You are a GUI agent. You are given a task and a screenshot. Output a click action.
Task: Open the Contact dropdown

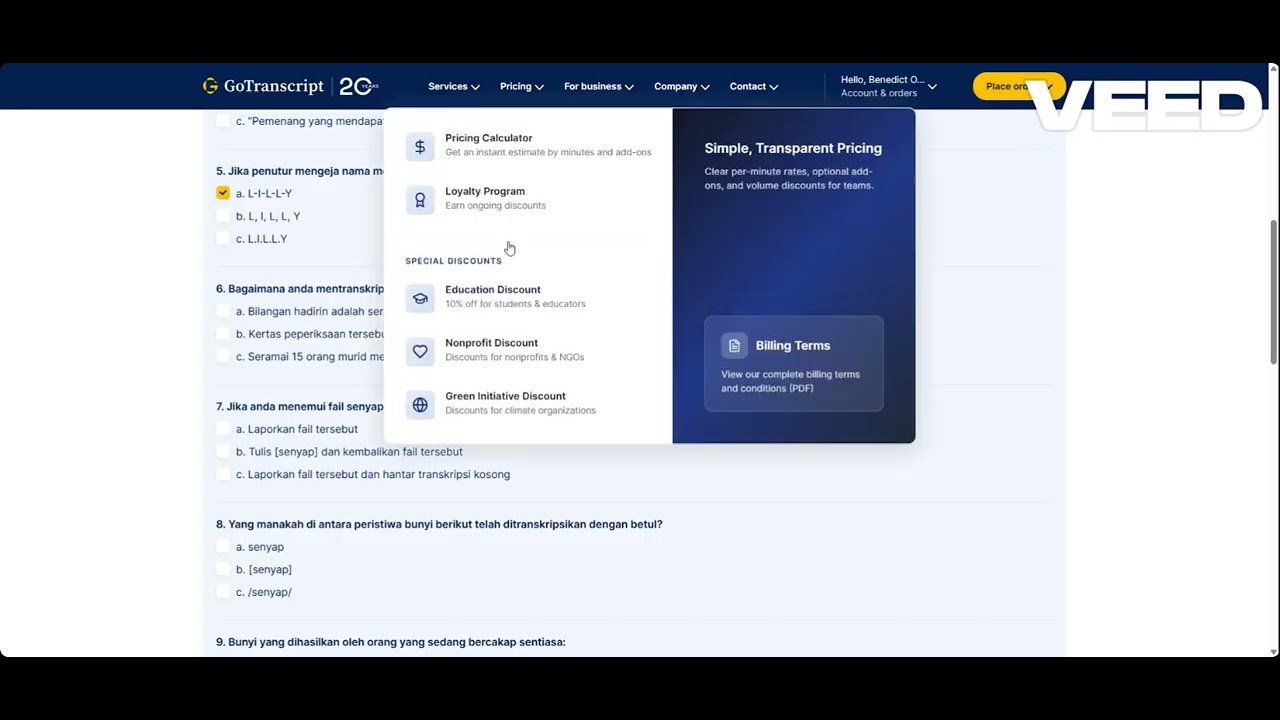pos(754,87)
